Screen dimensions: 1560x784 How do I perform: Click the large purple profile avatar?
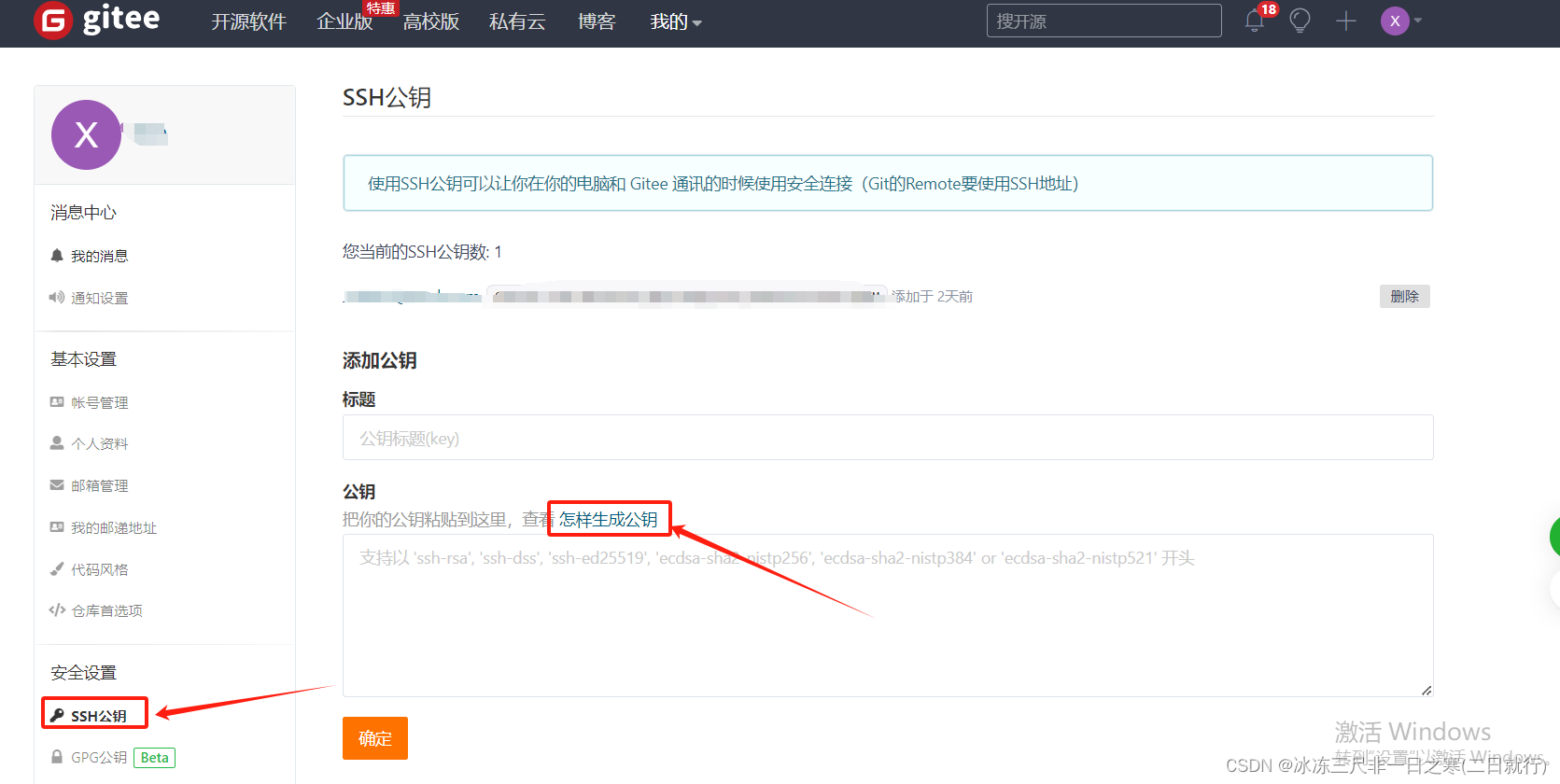(x=86, y=134)
